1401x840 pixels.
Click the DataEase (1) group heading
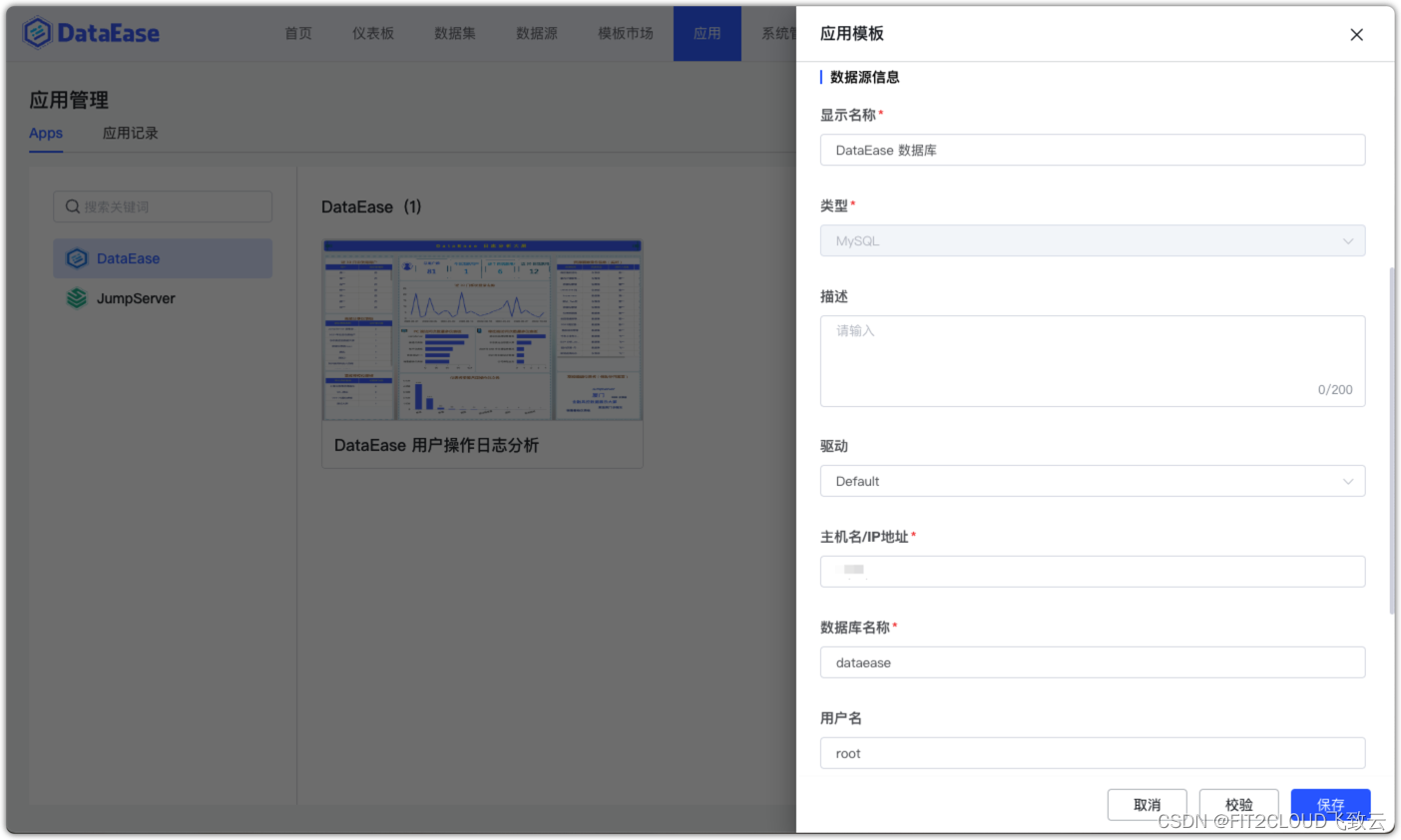(371, 207)
